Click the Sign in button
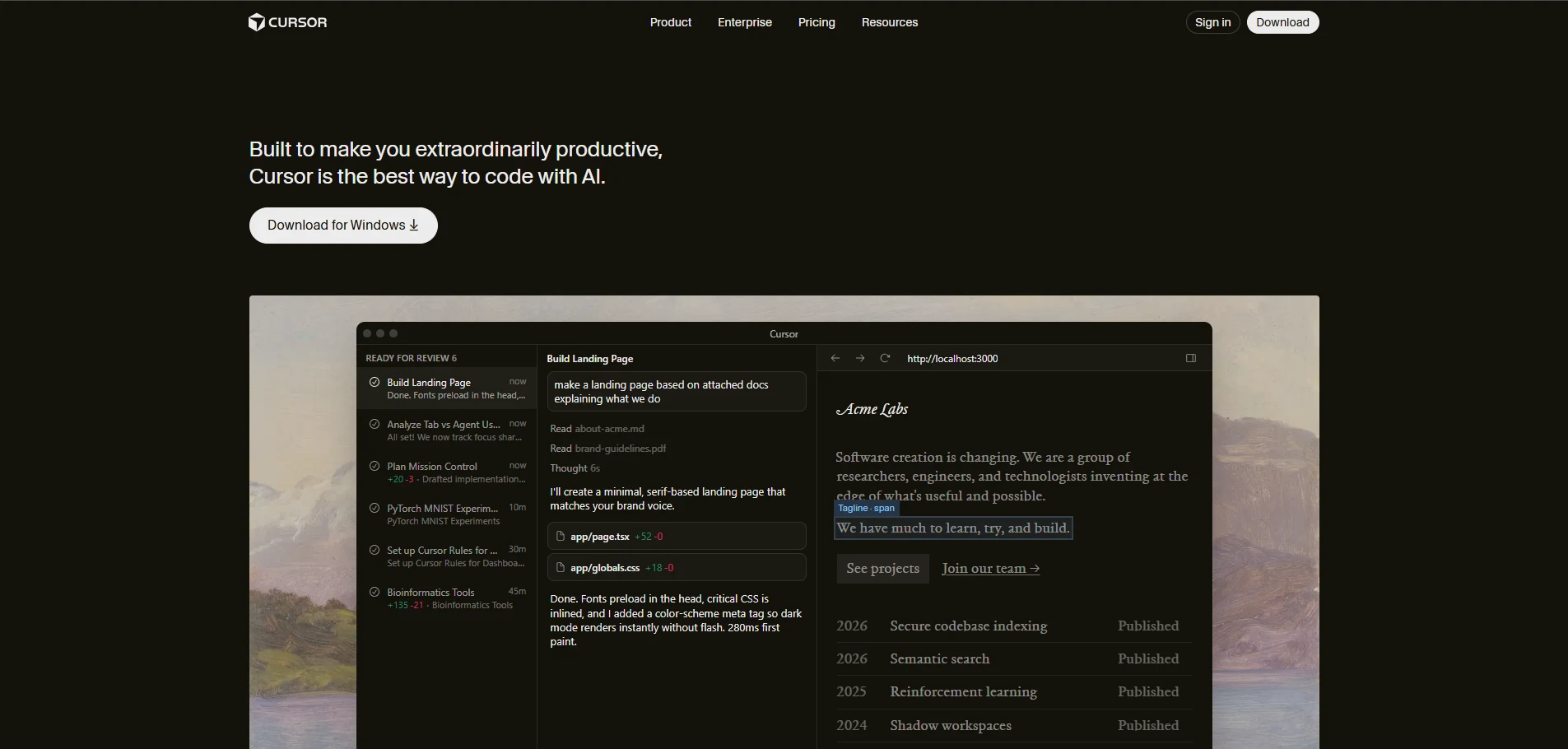The height and width of the screenshot is (749, 1568). [x=1212, y=22]
